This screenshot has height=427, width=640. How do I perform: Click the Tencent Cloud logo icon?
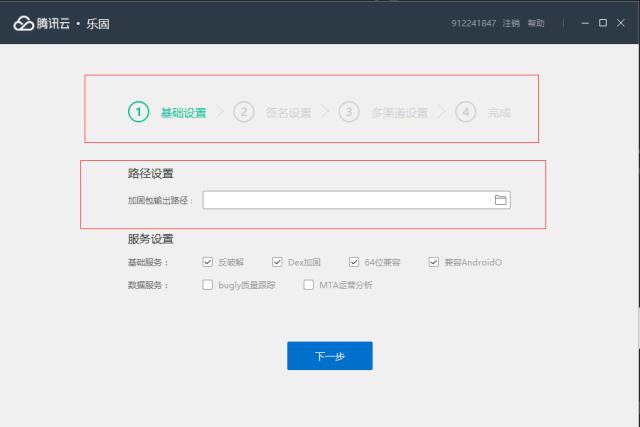click(23, 24)
